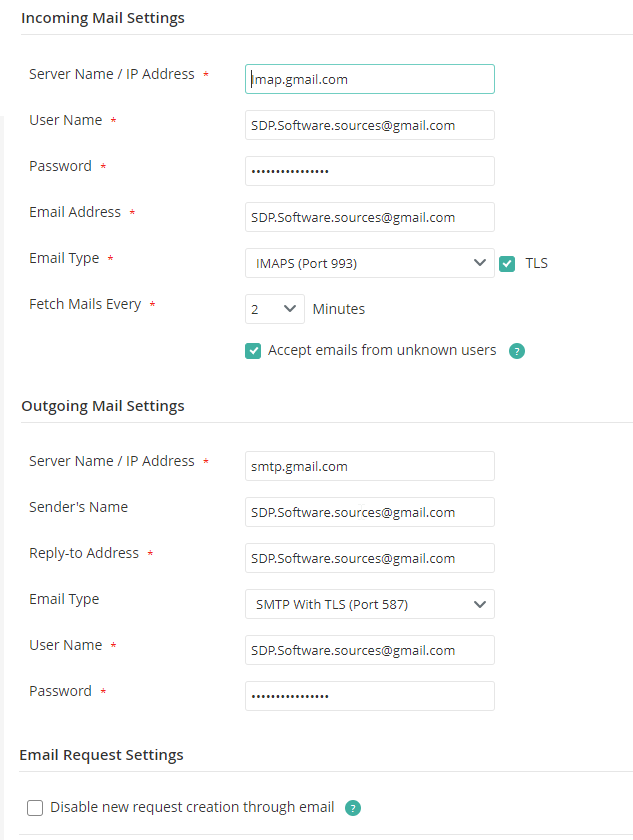This screenshot has width=633, height=840.
Task: Click the Incoming Mail Settings heading
Action: [103, 18]
